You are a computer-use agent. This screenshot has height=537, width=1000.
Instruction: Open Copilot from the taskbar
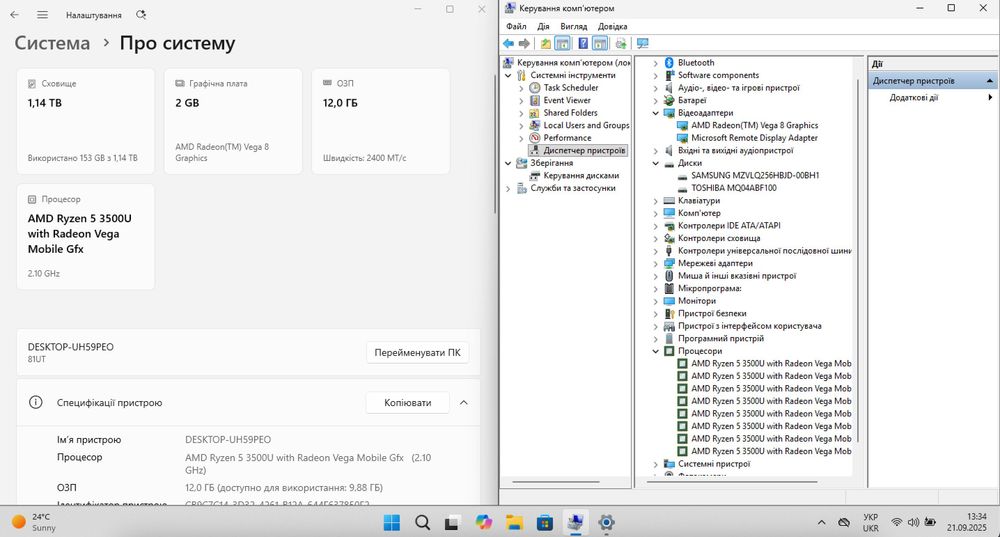483,522
